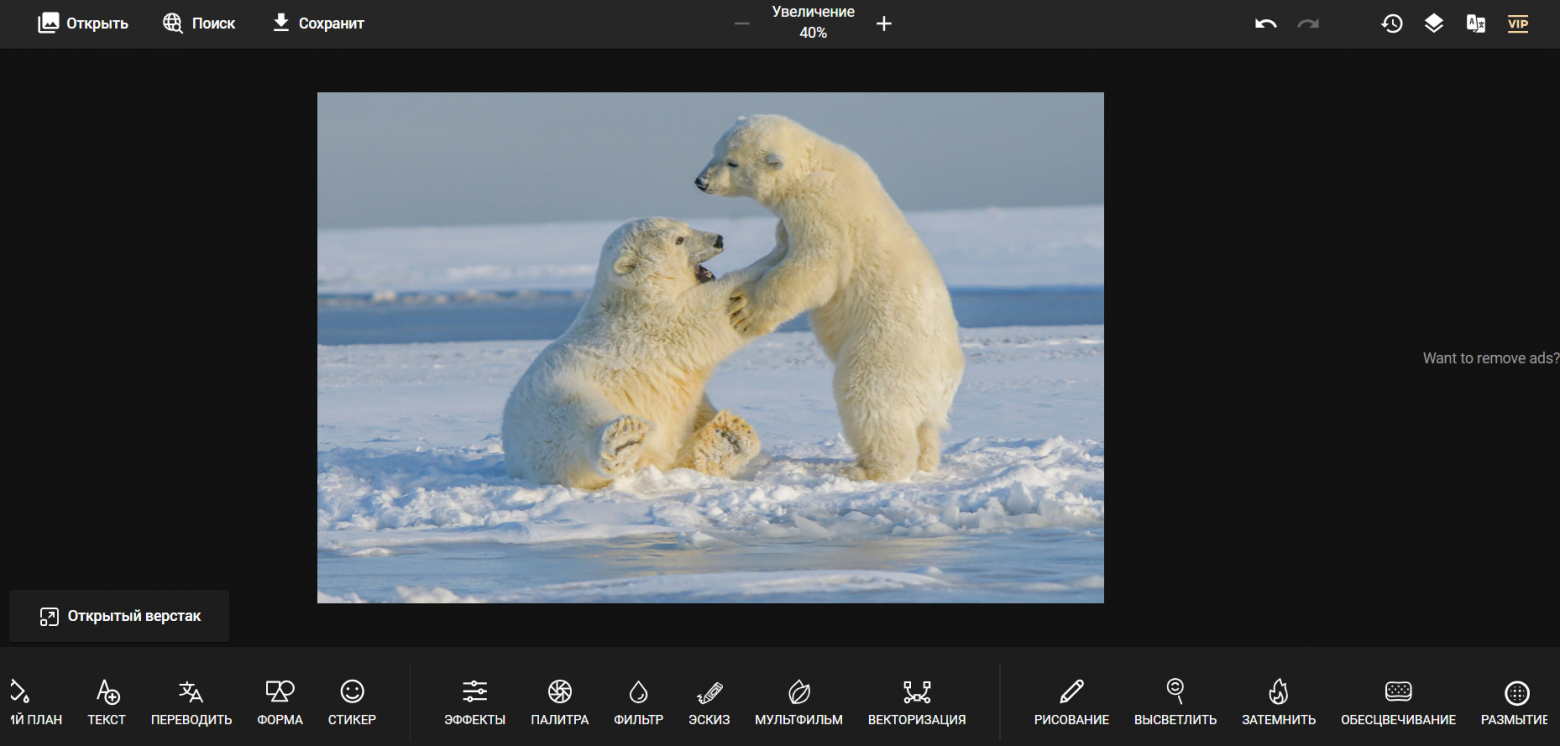Launch the Векторизация tool
The width and height of the screenshot is (1560, 746).
[915, 700]
